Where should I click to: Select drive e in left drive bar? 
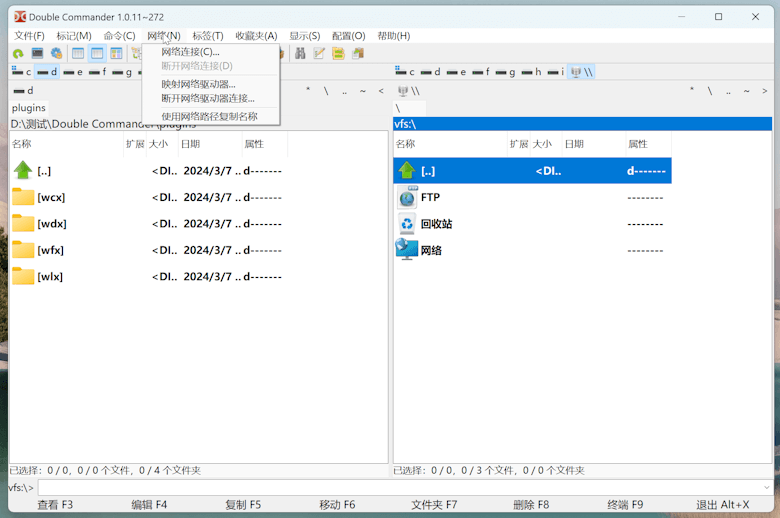(73, 72)
